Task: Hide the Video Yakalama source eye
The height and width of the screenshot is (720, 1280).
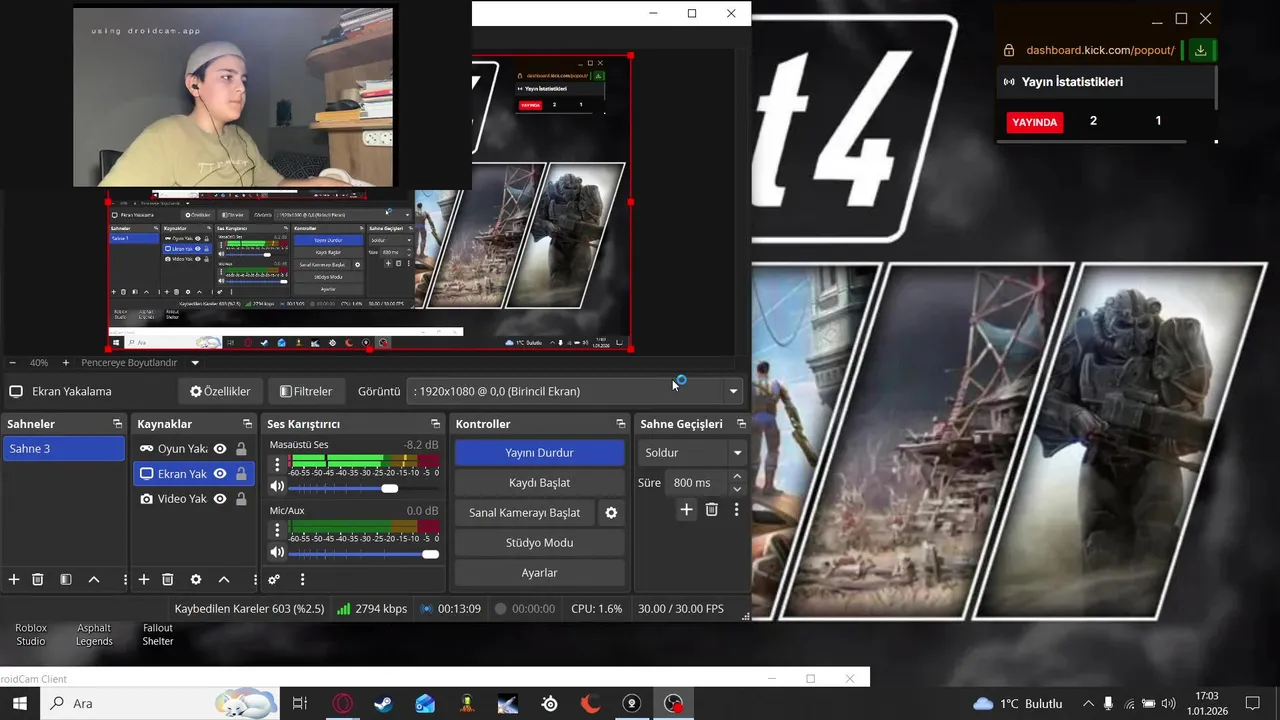Action: (x=220, y=499)
